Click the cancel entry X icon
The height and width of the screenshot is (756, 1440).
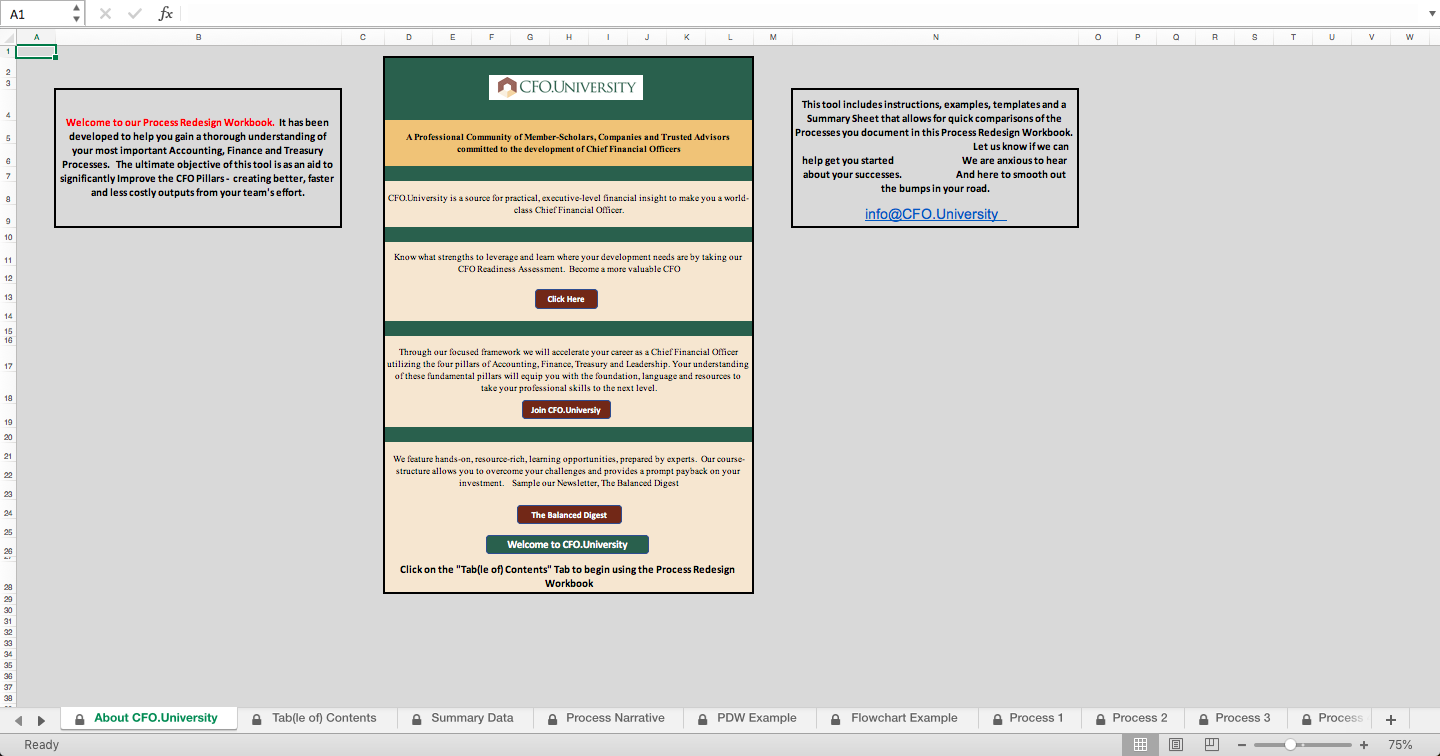[x=105, y=14]
